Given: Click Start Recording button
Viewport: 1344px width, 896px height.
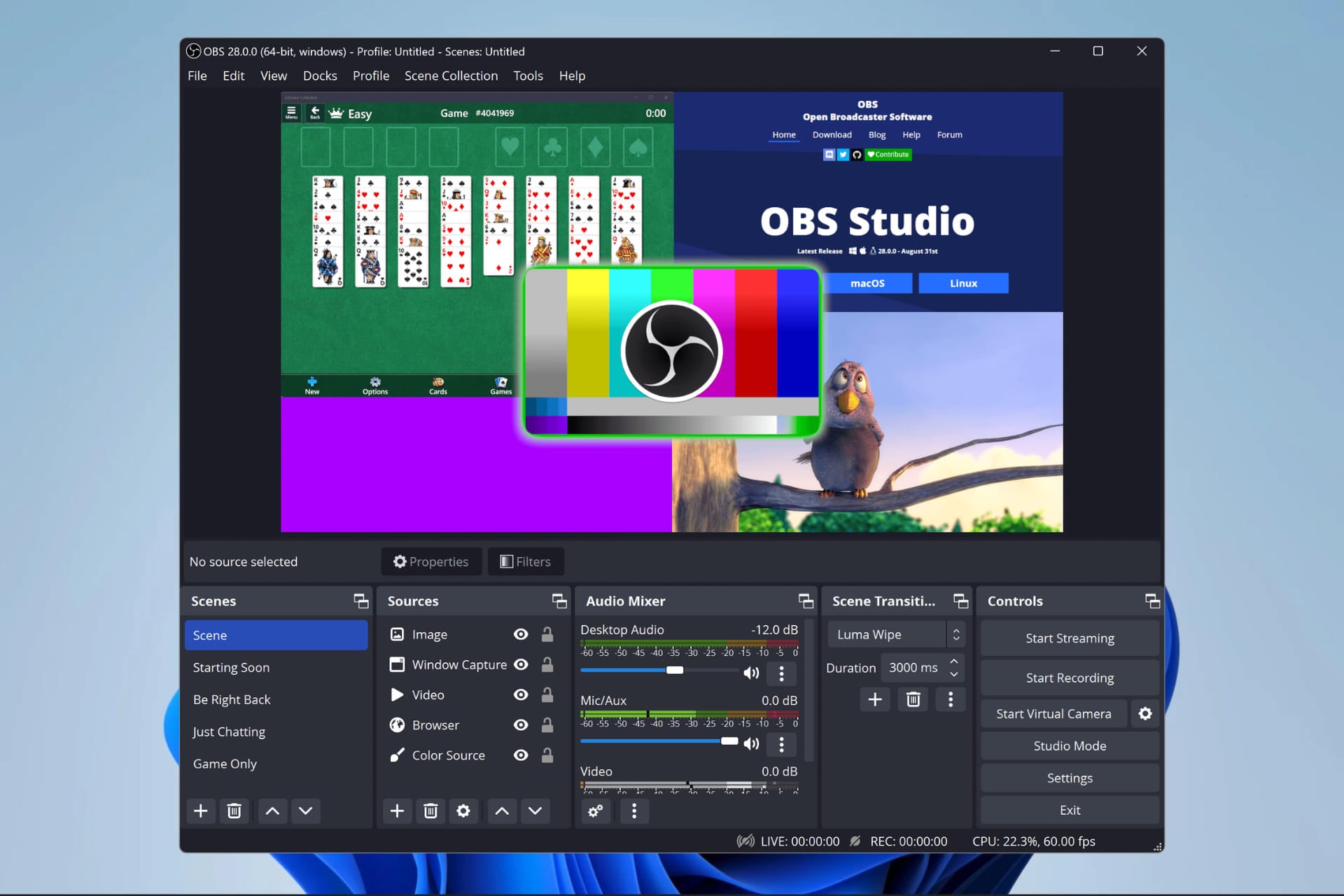Looking at the screenshot, I should 1069,678.
